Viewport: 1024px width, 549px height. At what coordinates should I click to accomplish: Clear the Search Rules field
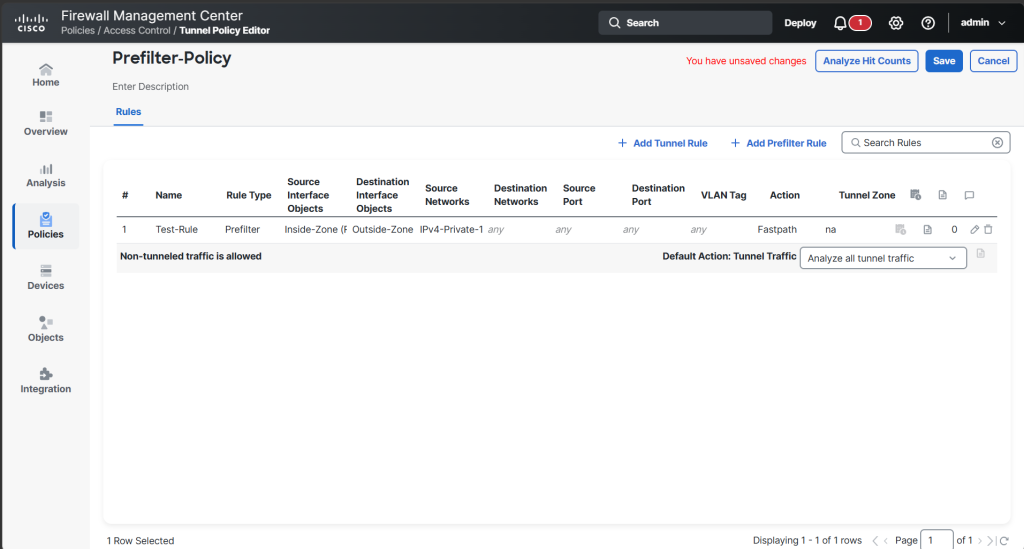pos(997,142)
